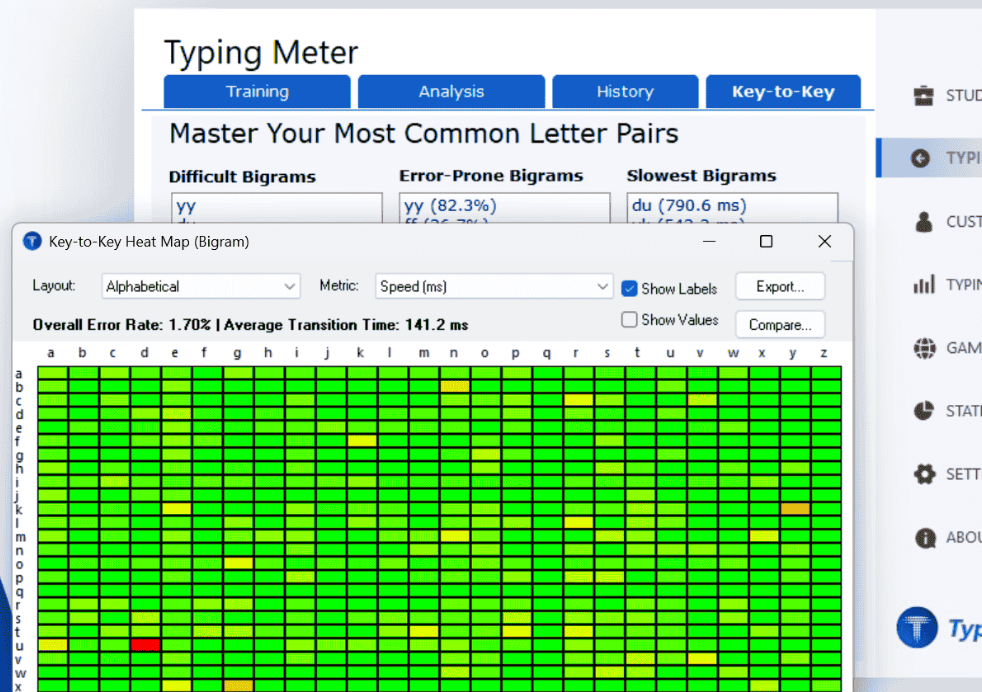This screenshot has height=692, width=982.
Task: Uncheck the Show Labels option
Action: (630, 288)
